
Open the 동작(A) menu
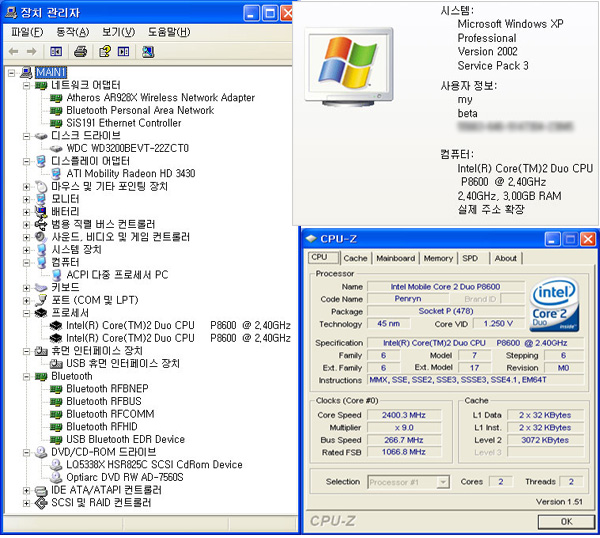[x=72, y=32]
